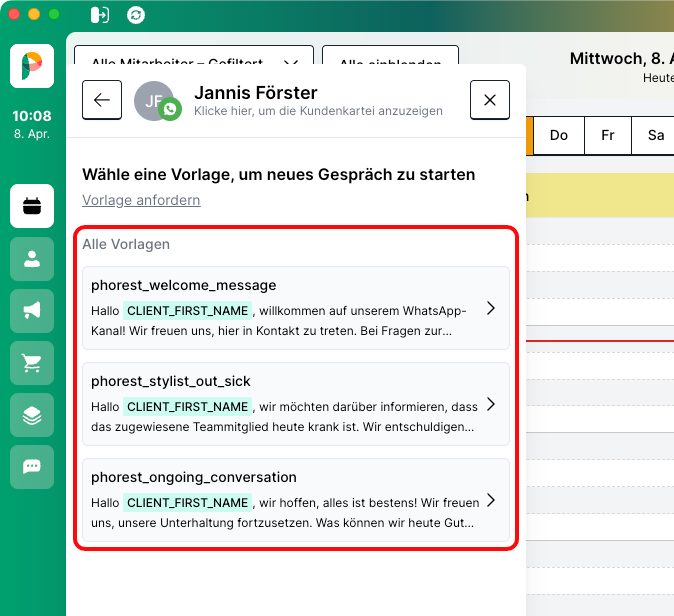
Task: Go back with the arrow button
Action: [x=102, y=100]
